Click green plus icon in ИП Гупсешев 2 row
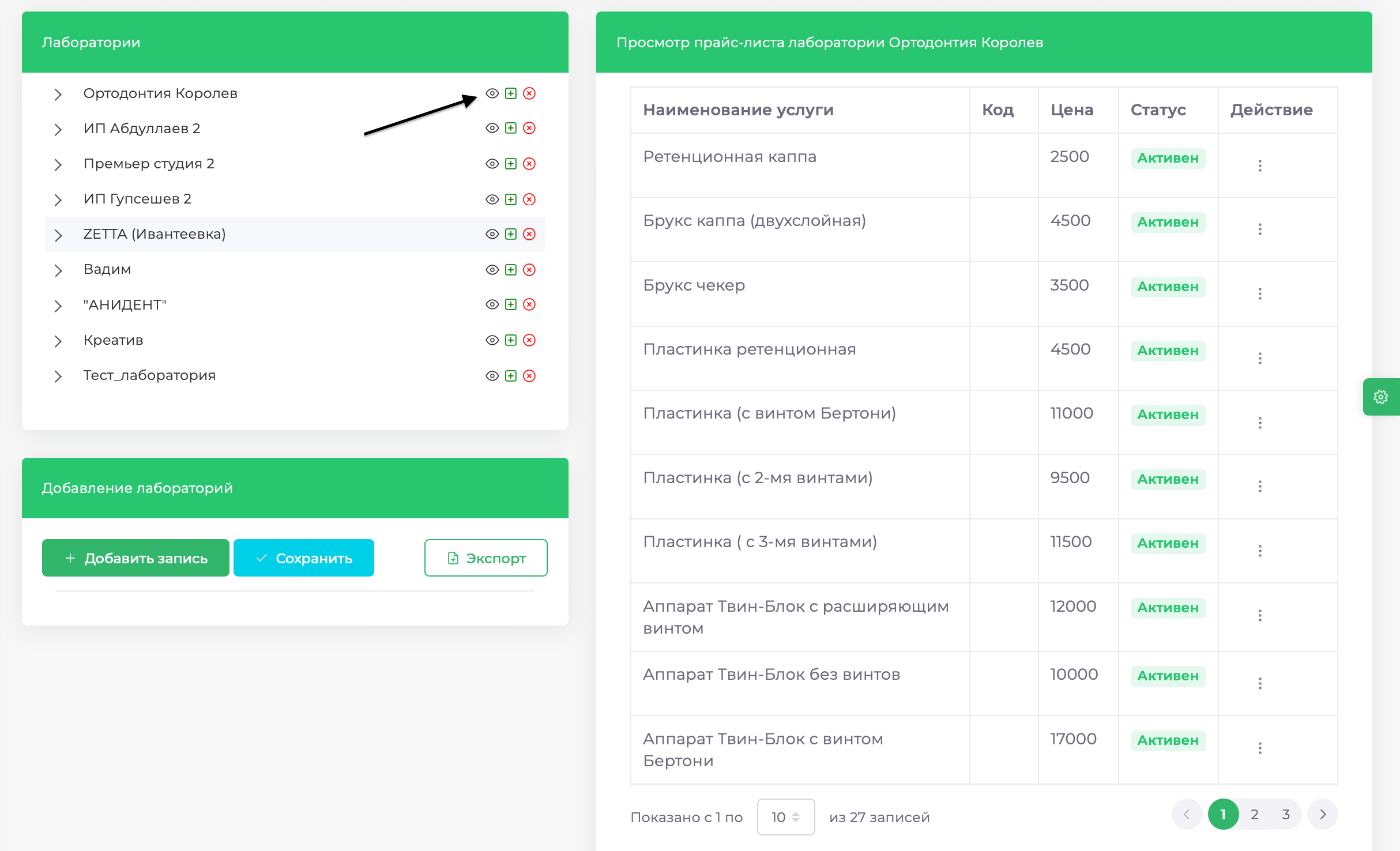Image resolution: width=1400 pixels, height=851 pixels. coord(511,199)
